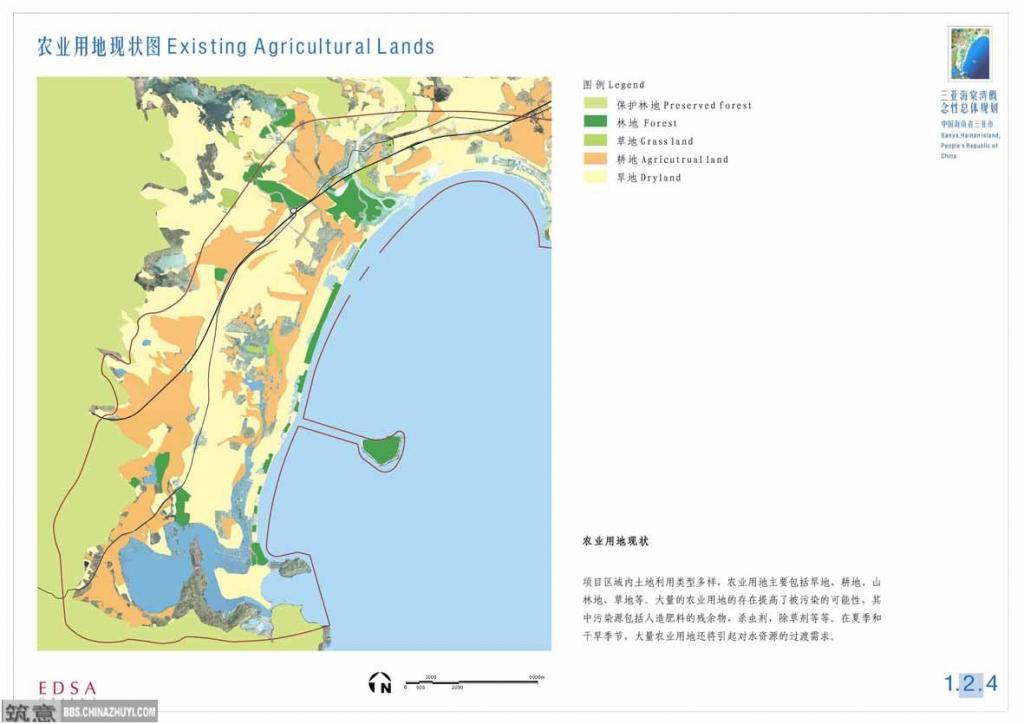Click the Grass land legend swatch
Viewport: 1024px width, 724px height.
[597, 141]
